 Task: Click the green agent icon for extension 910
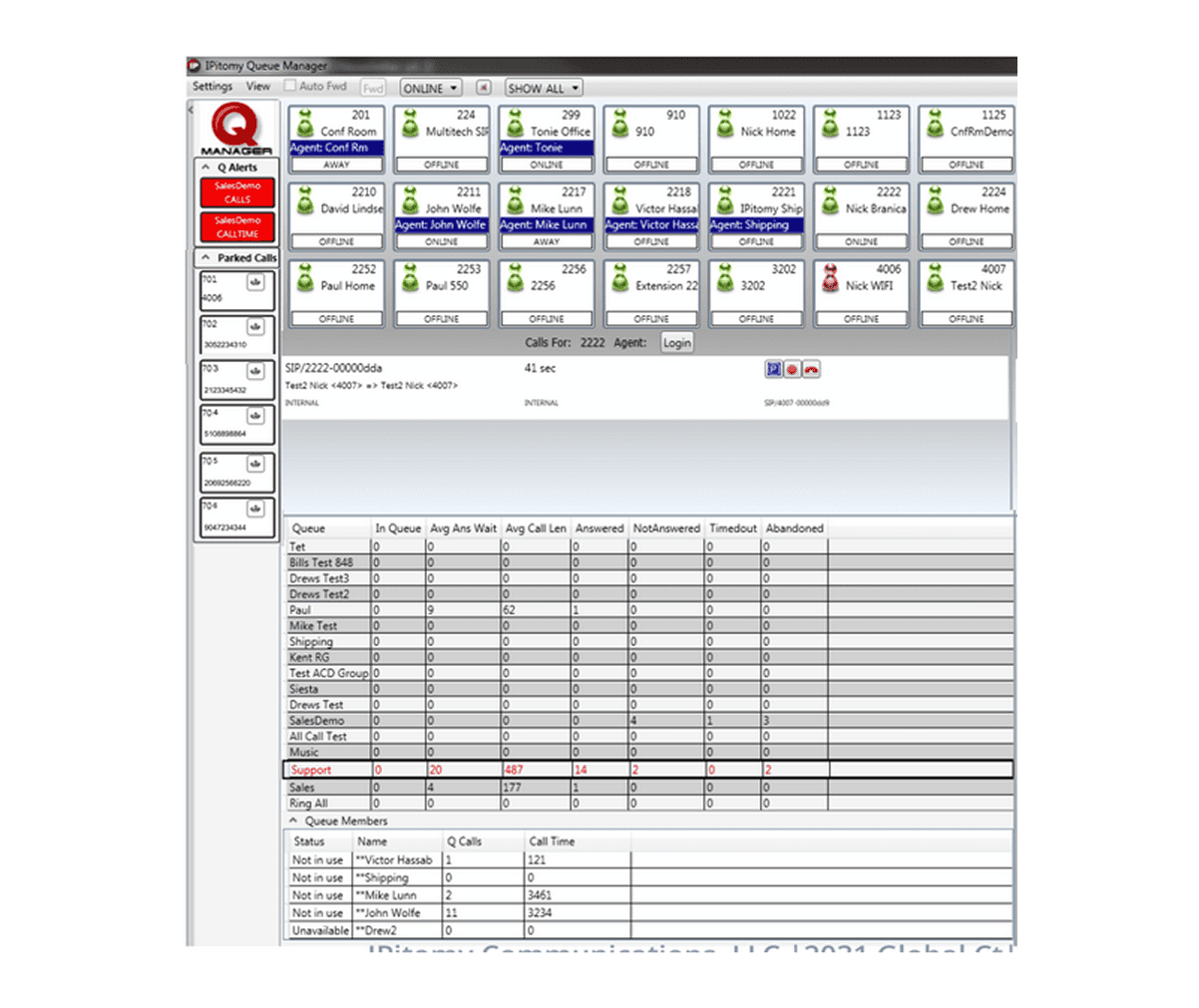619,124
